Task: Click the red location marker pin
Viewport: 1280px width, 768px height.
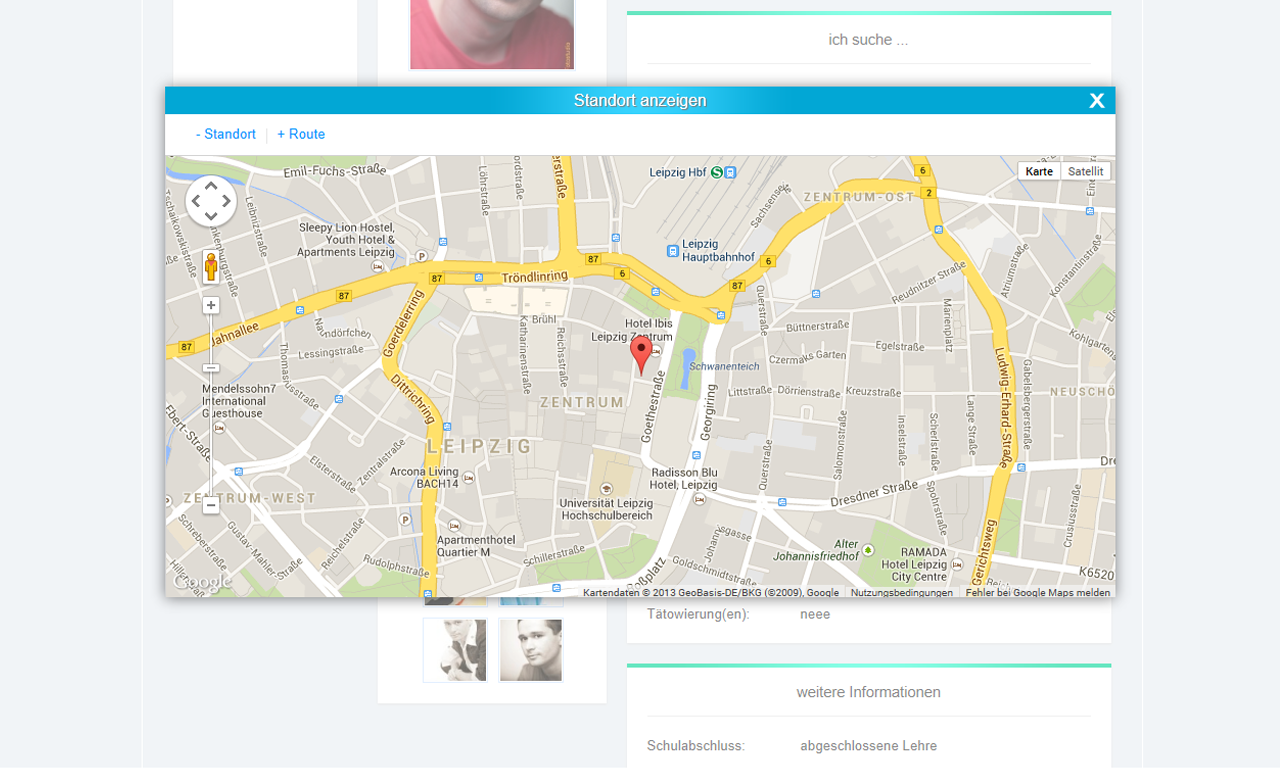Action: [x=641, y=355]
